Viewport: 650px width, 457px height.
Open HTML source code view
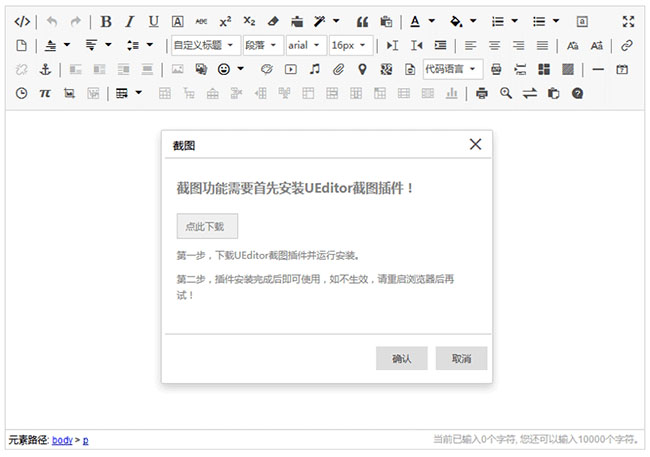22,21
